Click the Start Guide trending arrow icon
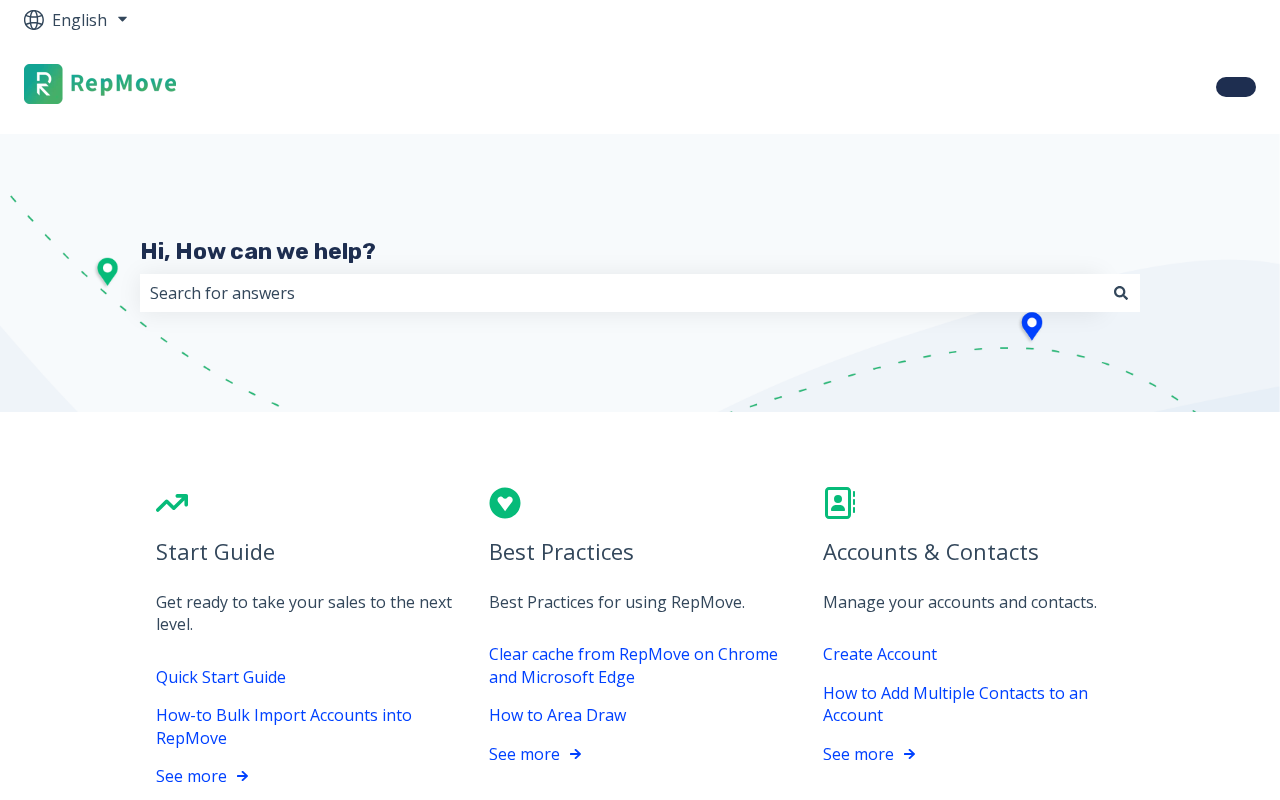 [x=172, y=503]
